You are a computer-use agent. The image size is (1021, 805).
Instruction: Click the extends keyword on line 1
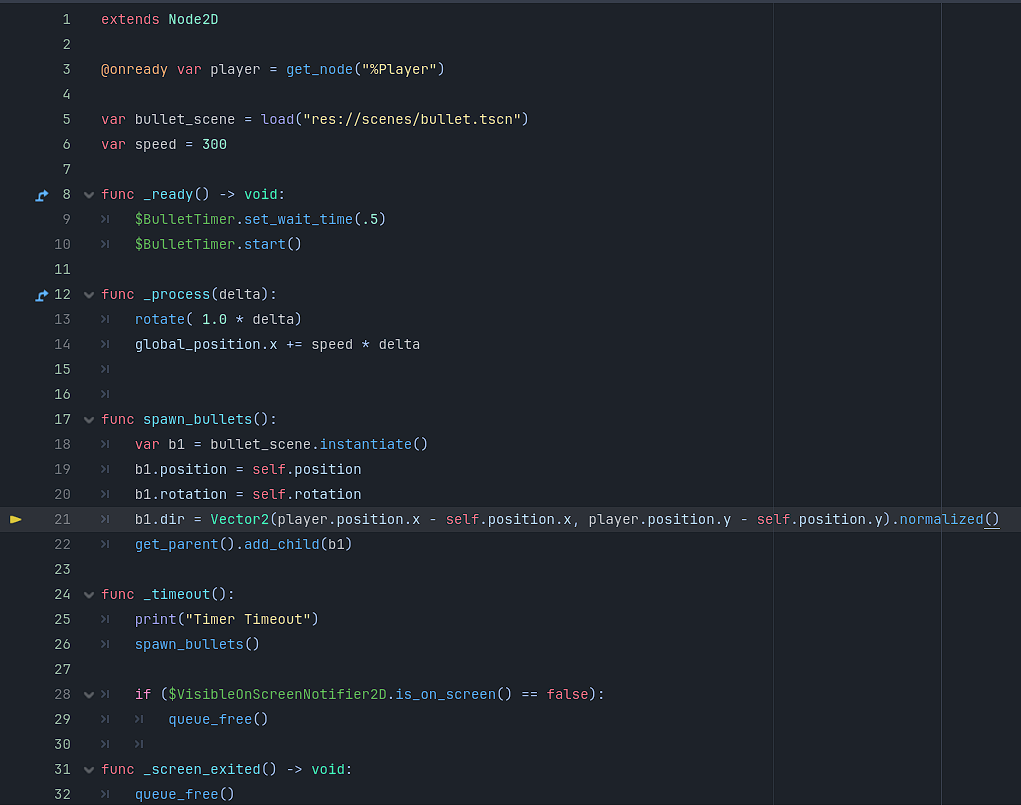(x=130, y=20)
